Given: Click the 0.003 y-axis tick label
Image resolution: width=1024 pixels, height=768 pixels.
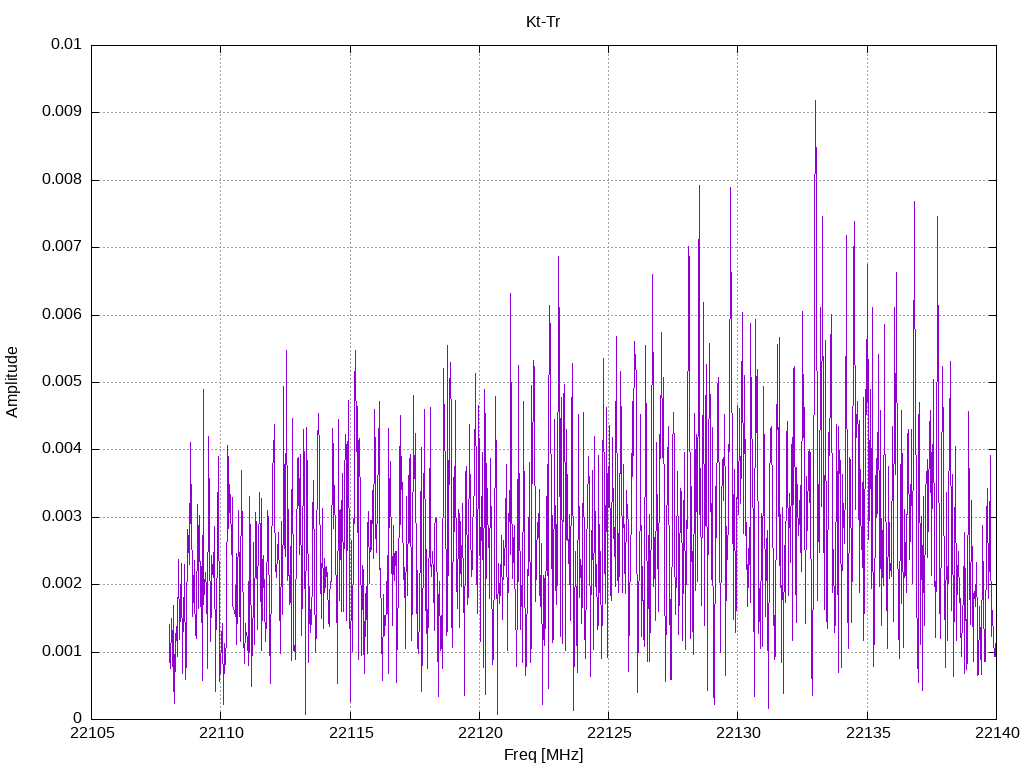Looking at the screenshot, I should (x=62, y=517).
